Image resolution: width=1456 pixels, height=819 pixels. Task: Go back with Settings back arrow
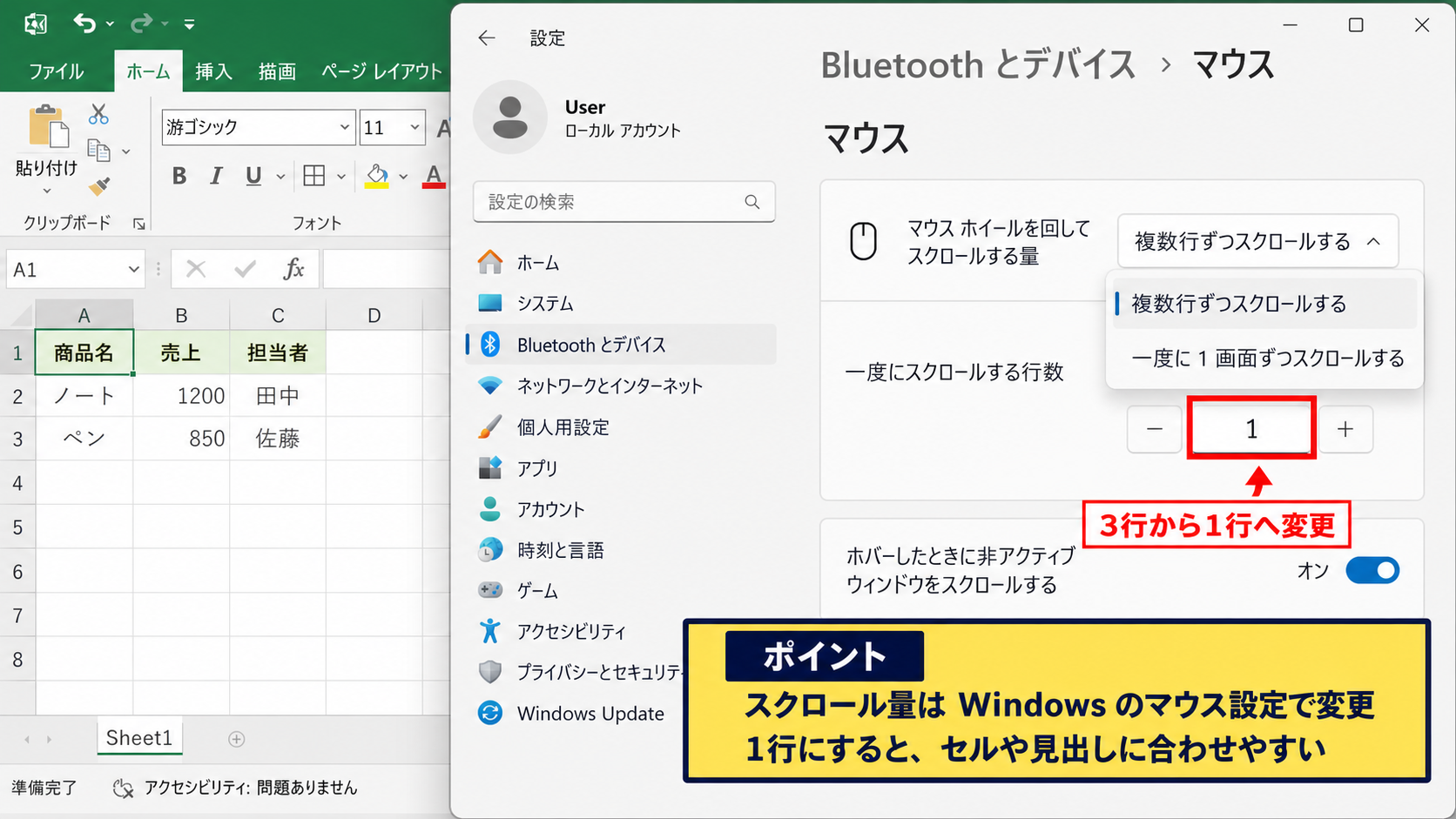pos(487,37)
